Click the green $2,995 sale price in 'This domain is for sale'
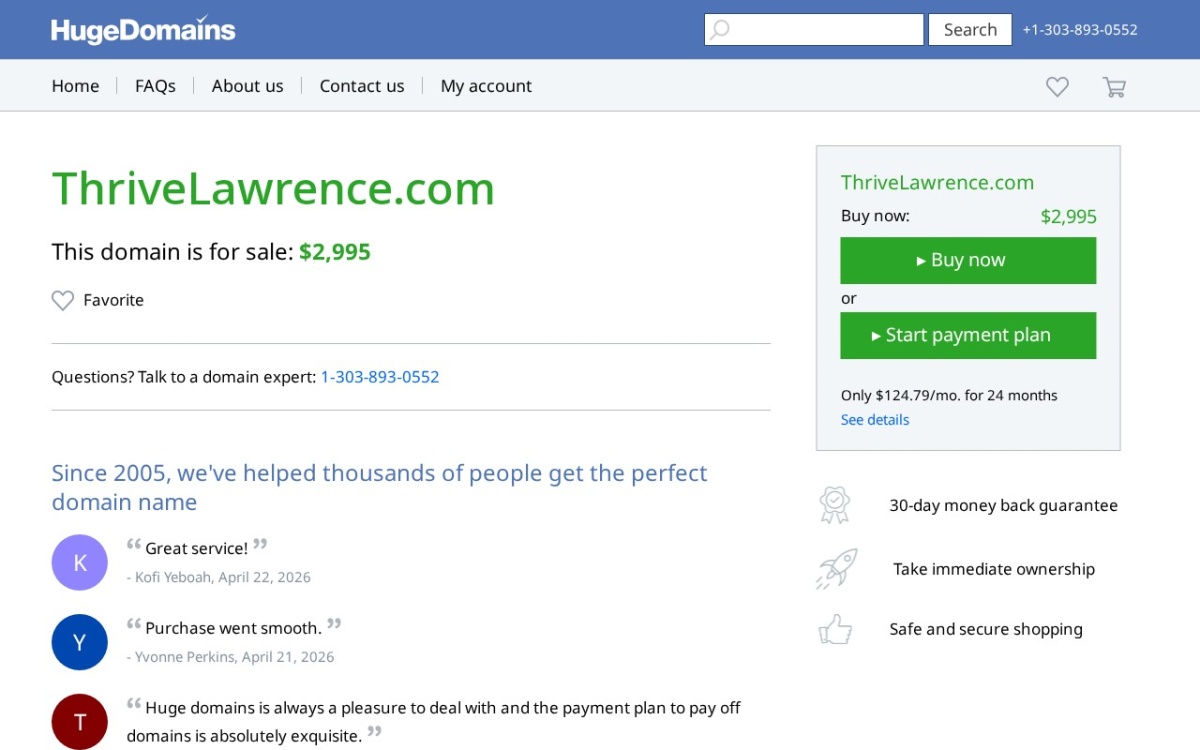1200x750 pixels. point(335,252)
